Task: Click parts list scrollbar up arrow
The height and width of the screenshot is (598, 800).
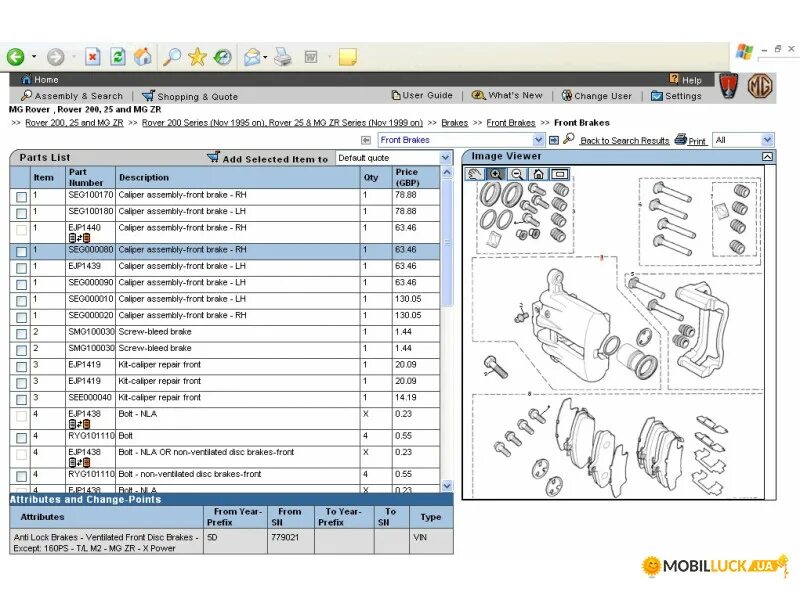Action: [447, 172]
